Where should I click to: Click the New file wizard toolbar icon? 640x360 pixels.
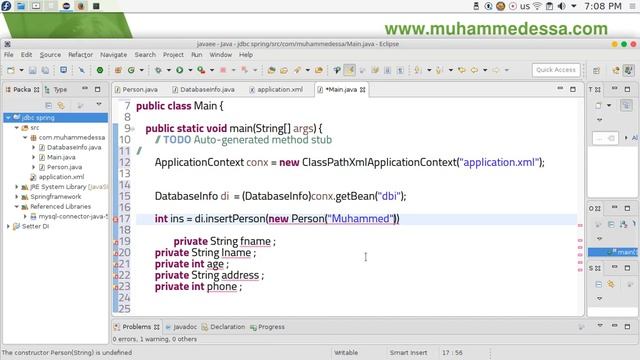[x=11, y=70]
